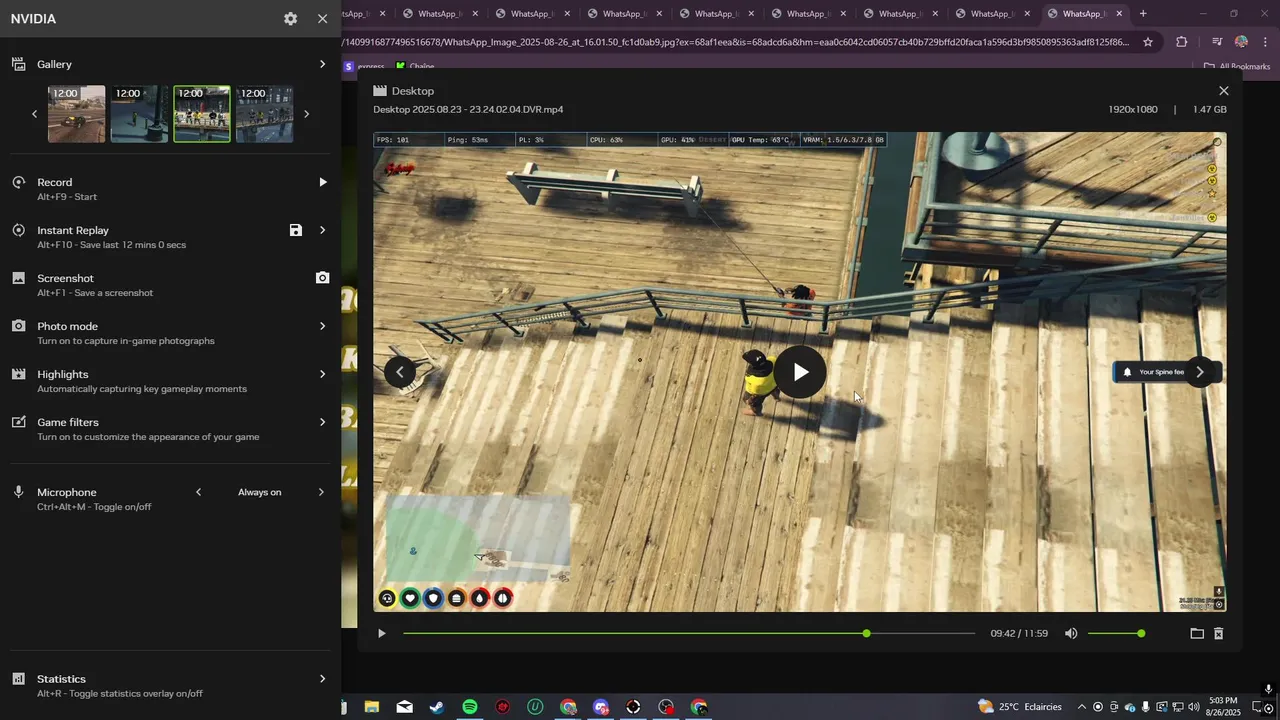Bookmark this page with the star icon
The image size is (1280, 720).
click(x=1148, y=42)
